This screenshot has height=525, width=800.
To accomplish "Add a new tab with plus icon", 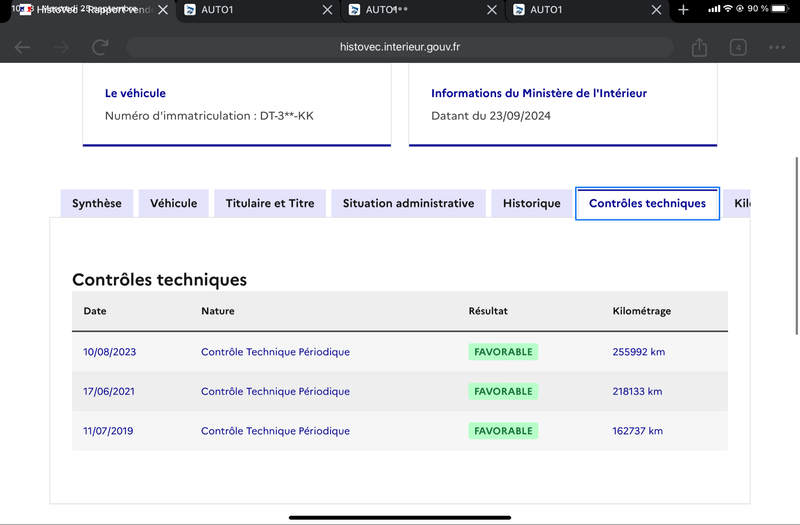I will click(x=683, y=10).
